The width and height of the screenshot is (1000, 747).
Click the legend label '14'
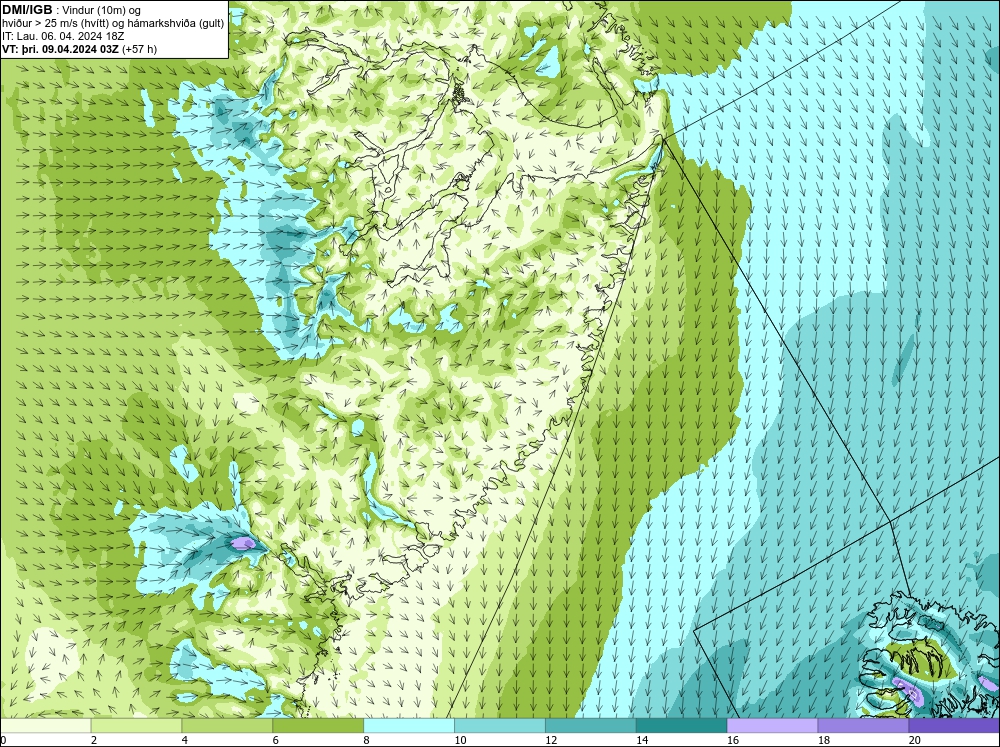pos(642,740)
